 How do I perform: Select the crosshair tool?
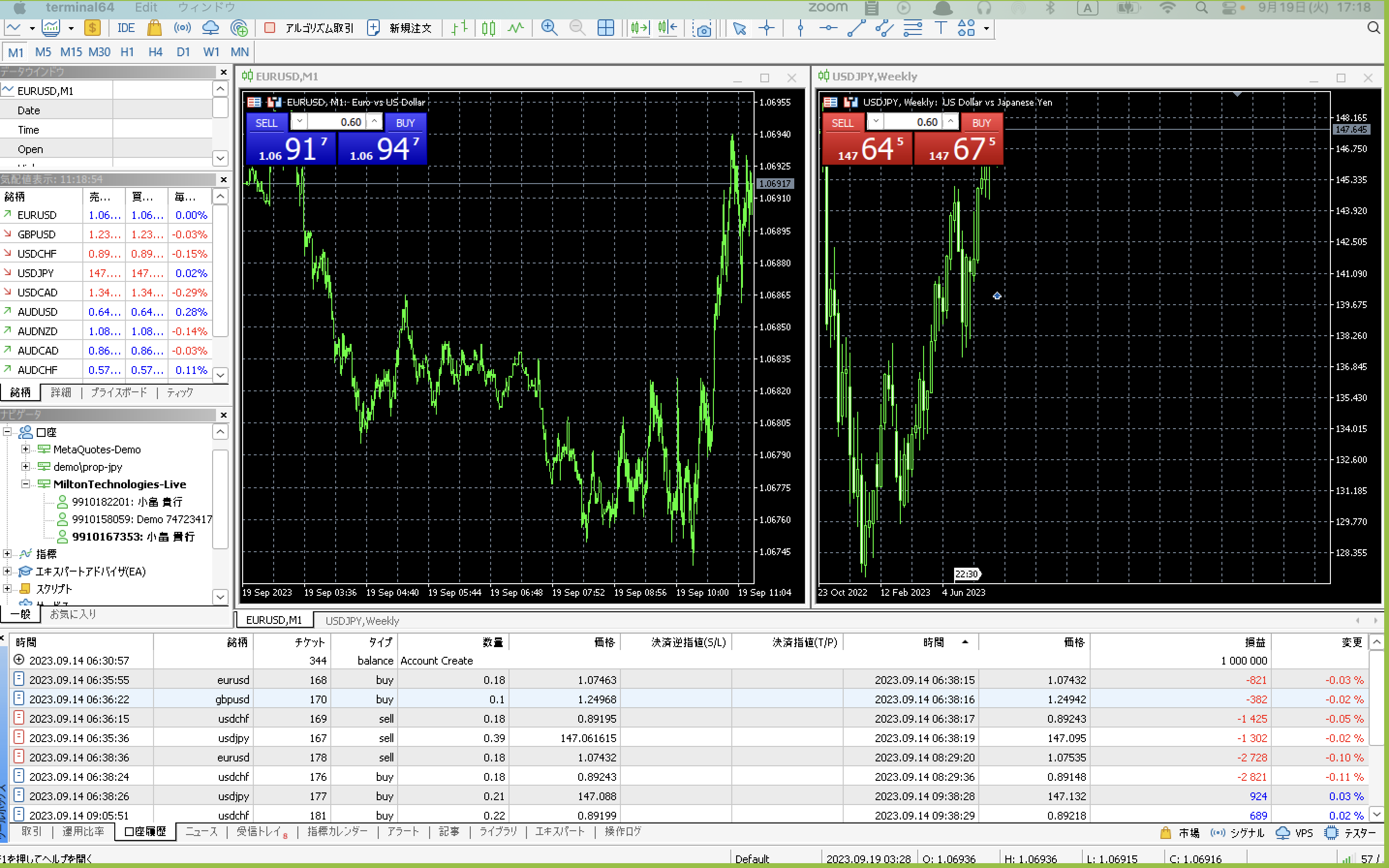tap(767, 28)
